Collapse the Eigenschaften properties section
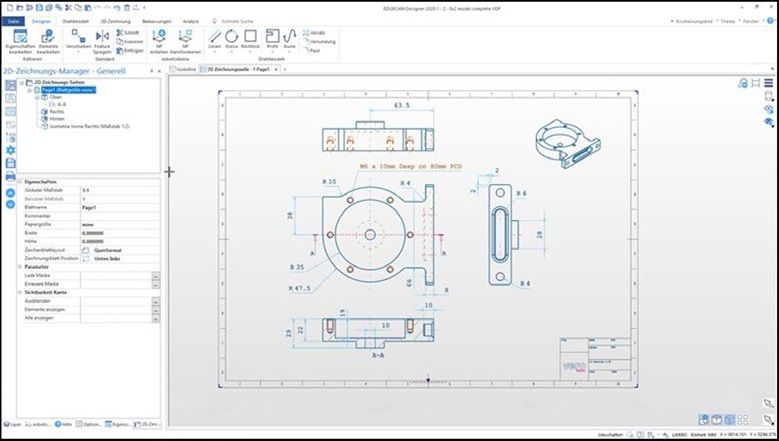 [x=20, y=182]
